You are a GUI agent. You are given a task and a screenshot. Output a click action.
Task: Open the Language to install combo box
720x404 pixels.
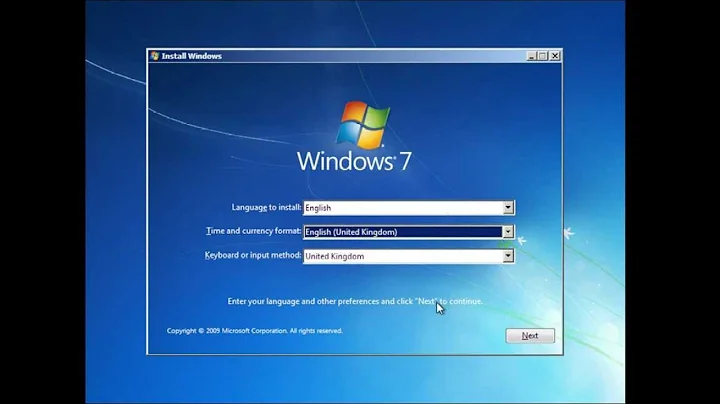pyautogui.click(x=409, y=208)
